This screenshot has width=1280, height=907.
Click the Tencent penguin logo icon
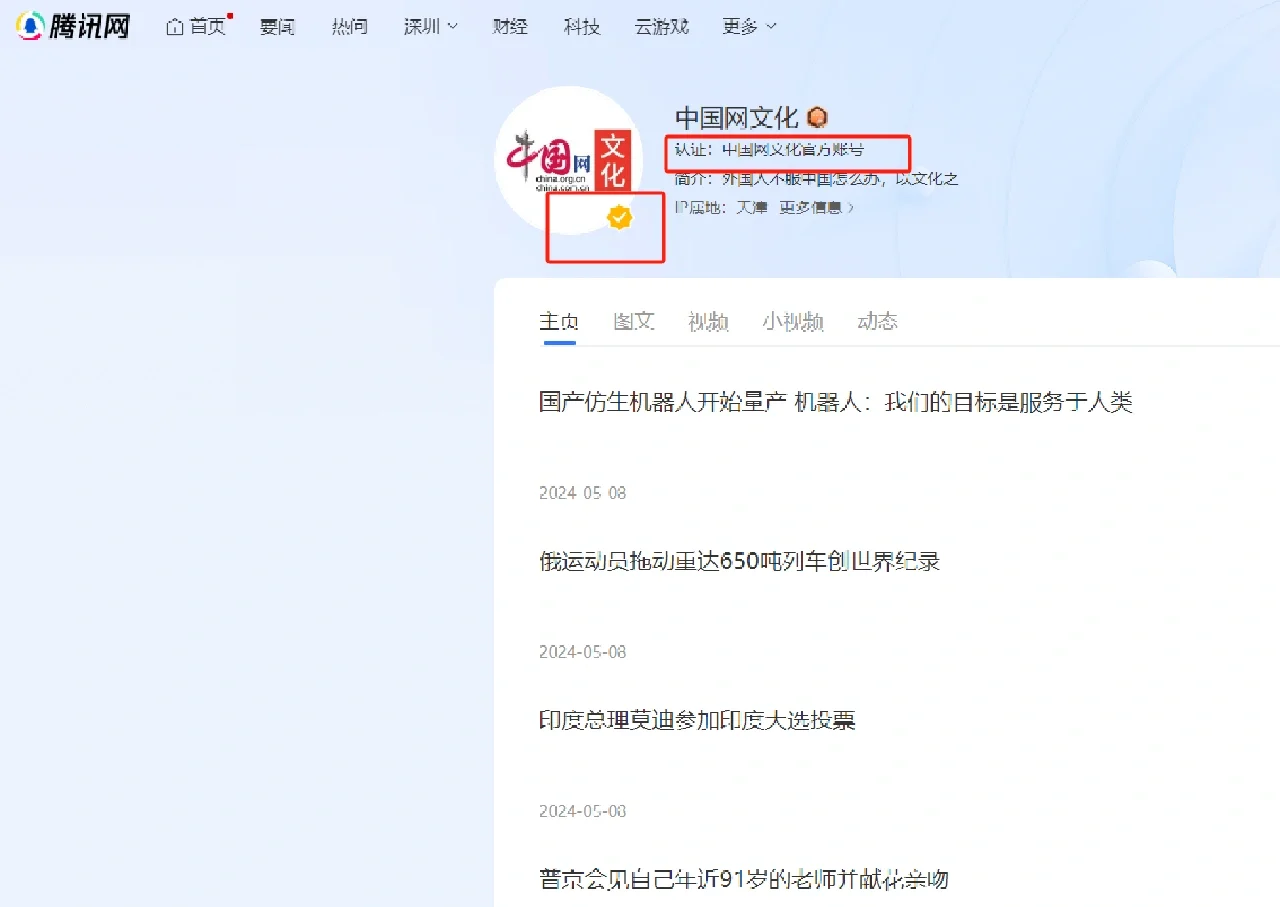click(x=31, y=26)
